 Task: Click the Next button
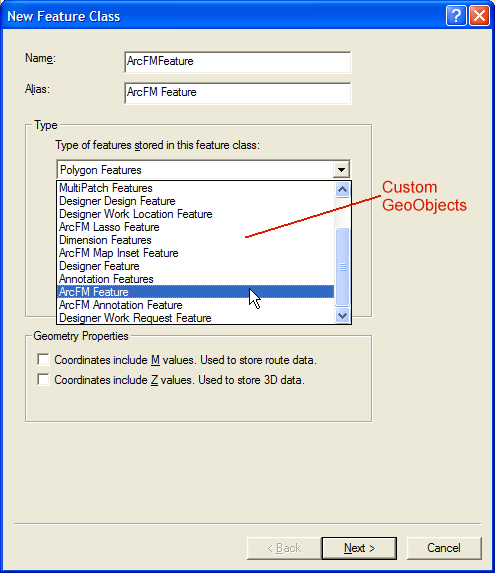click(x=359, y=548)
